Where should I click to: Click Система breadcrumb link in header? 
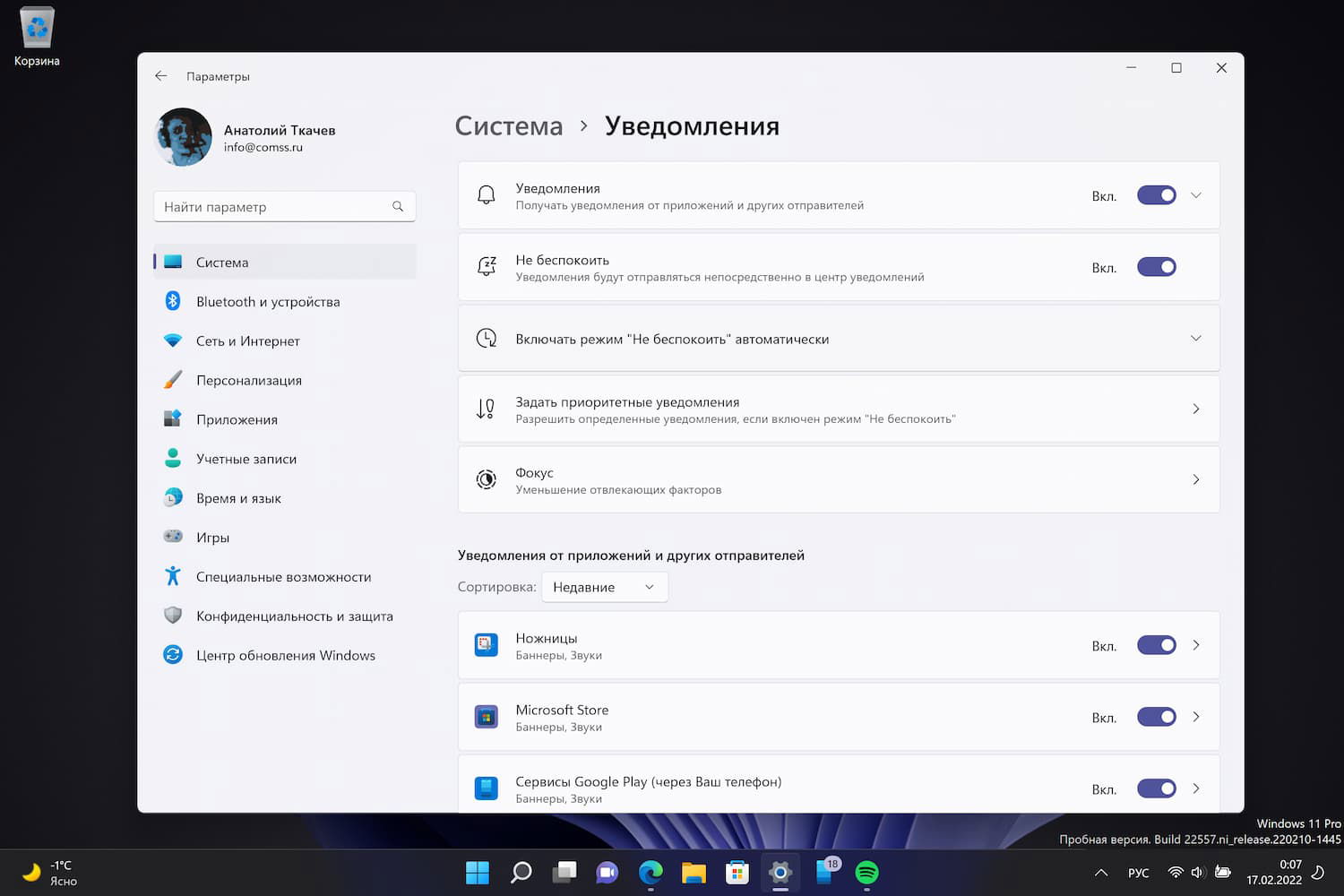tap(509, 126)
